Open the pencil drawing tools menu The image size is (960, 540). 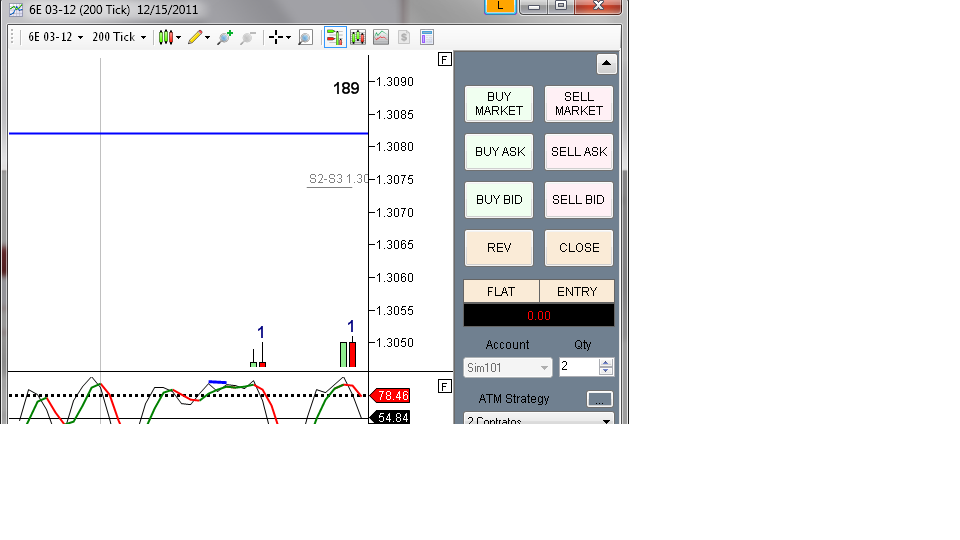coord(199,37)
